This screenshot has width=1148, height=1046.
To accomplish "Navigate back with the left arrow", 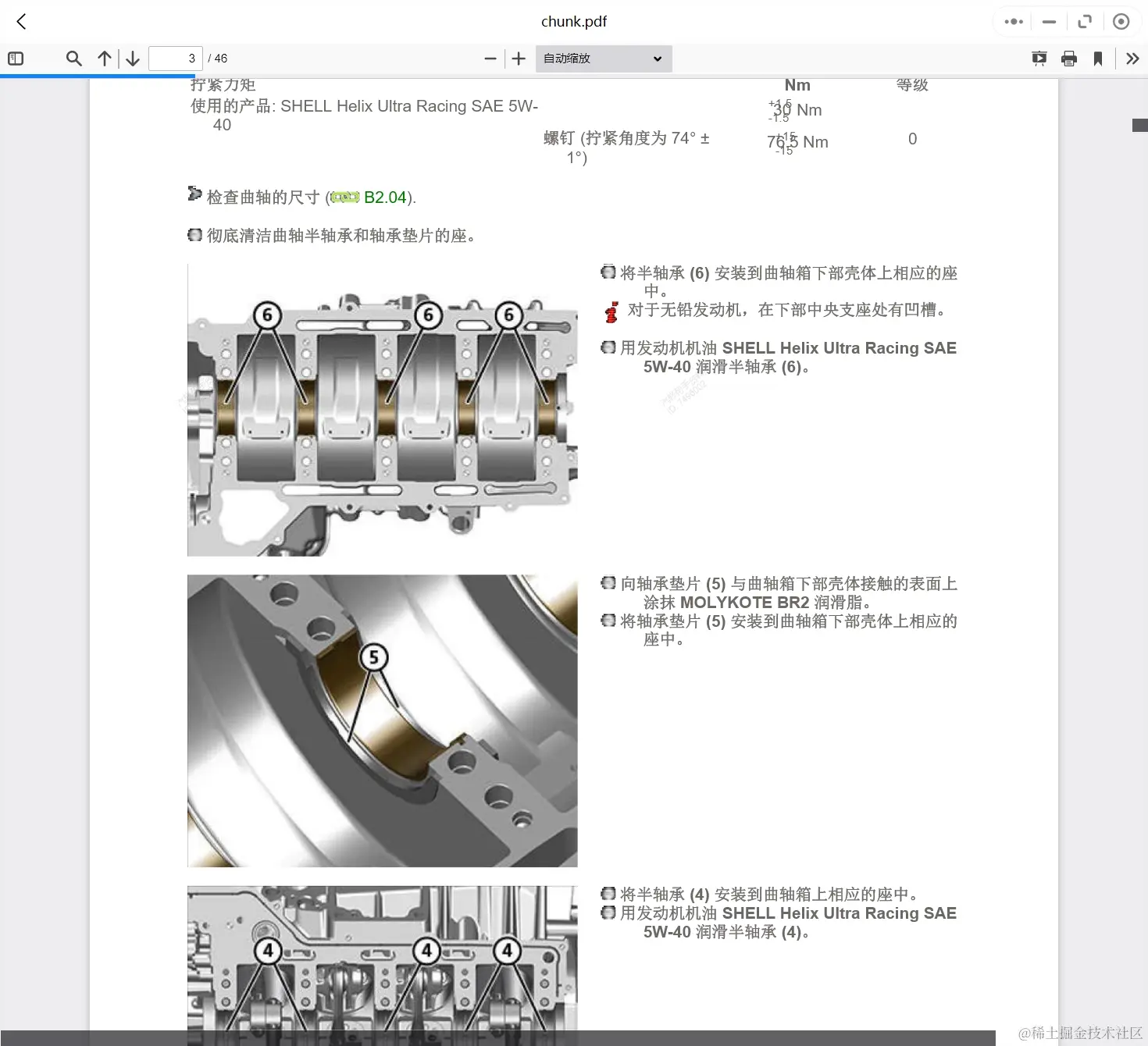I will 21,21.
